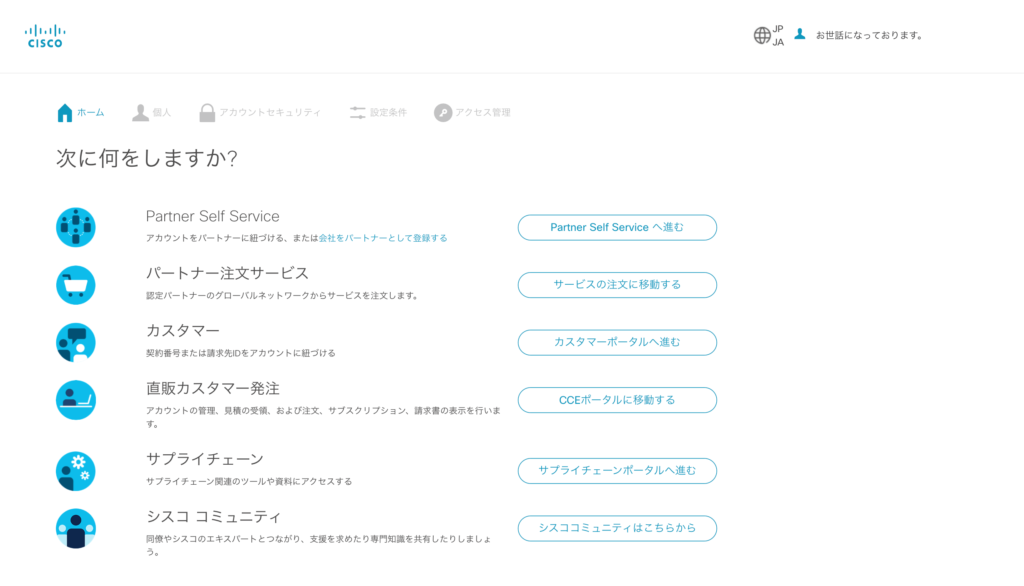Screen dimensions: 1024x586
Task: Click the 契約番号または請求先ID description text
Action: coord(240,353)
